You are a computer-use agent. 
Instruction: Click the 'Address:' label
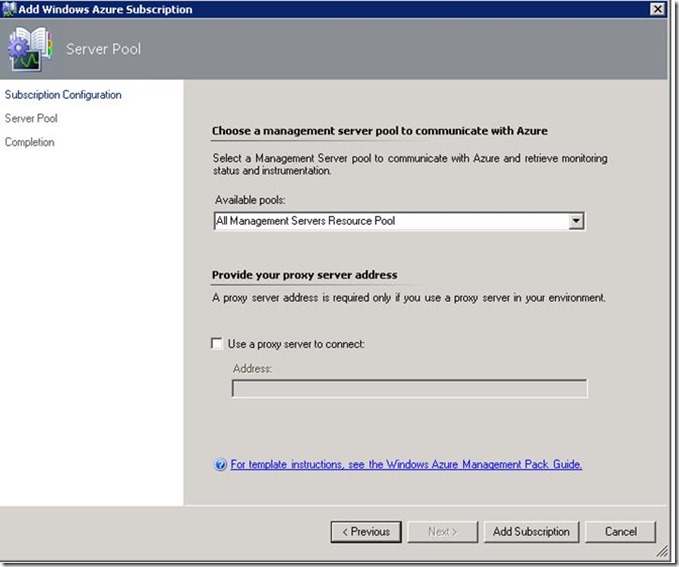(x=252, y=369)
